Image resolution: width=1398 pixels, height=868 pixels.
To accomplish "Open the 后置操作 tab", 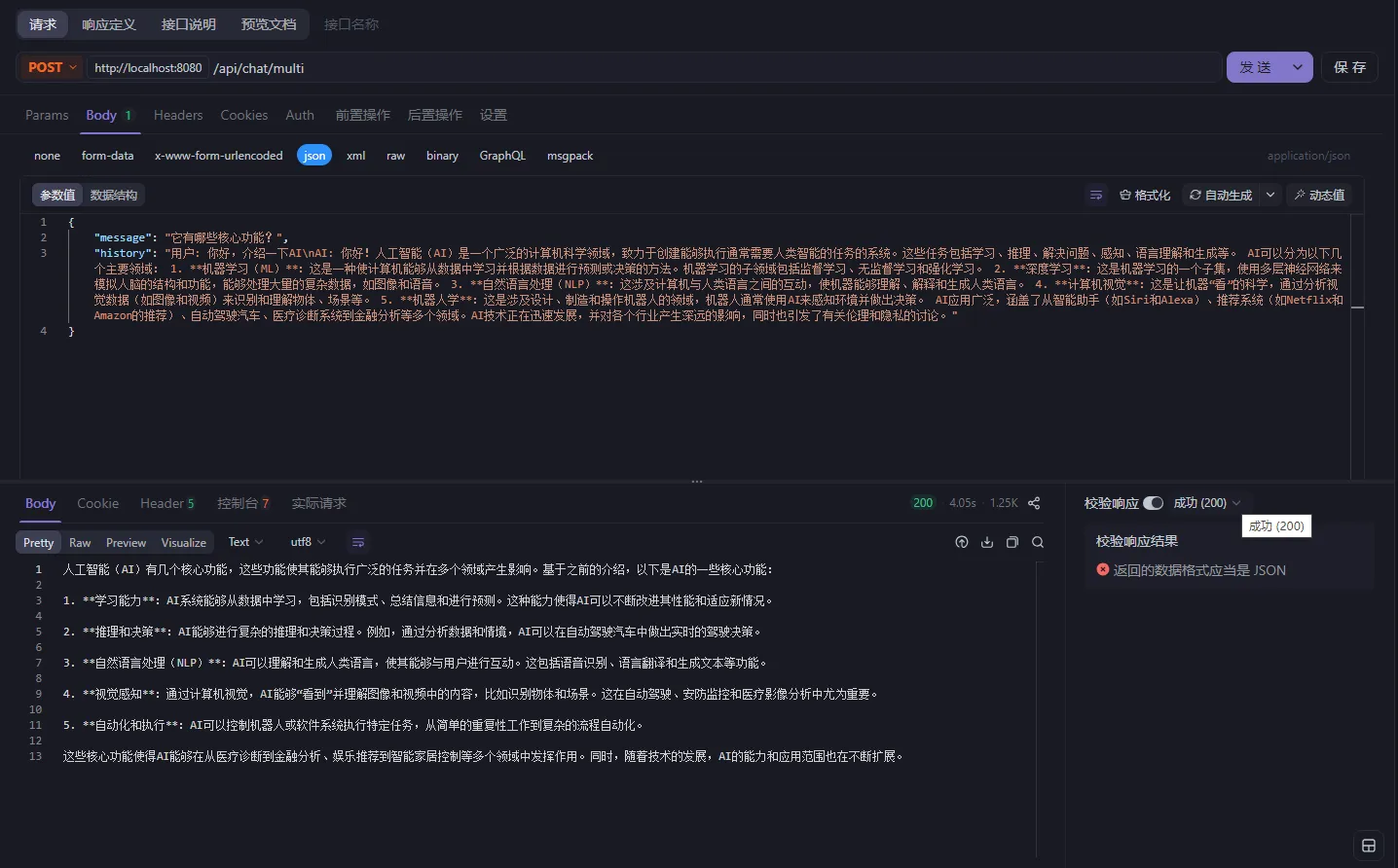I will point(435,115).
